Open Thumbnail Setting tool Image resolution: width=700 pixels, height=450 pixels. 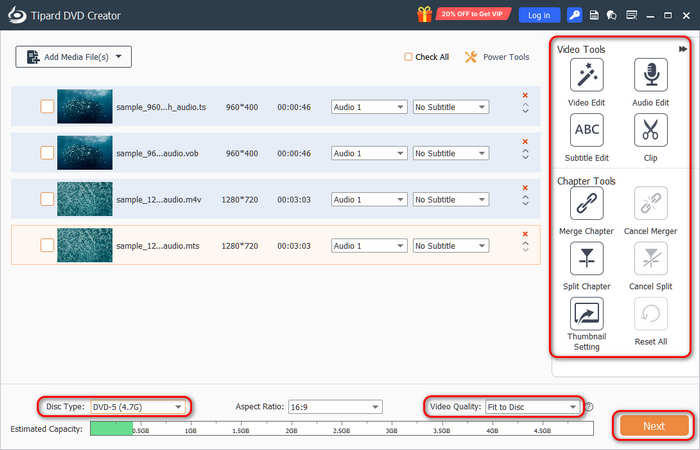coord(587,314)
